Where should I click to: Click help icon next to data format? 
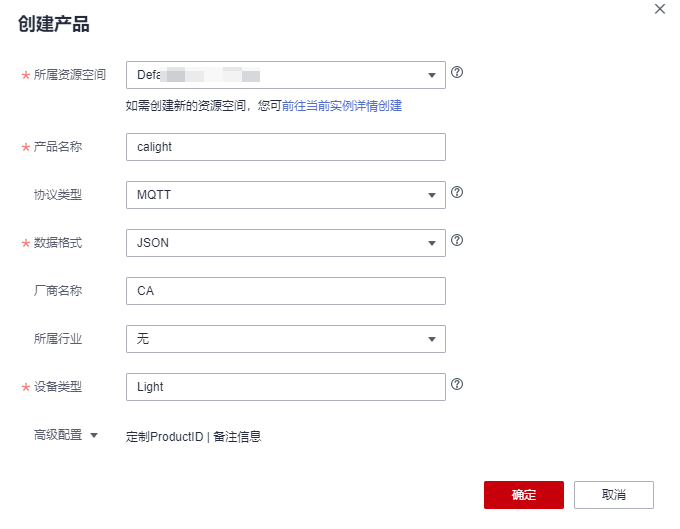tap(457, 240)
